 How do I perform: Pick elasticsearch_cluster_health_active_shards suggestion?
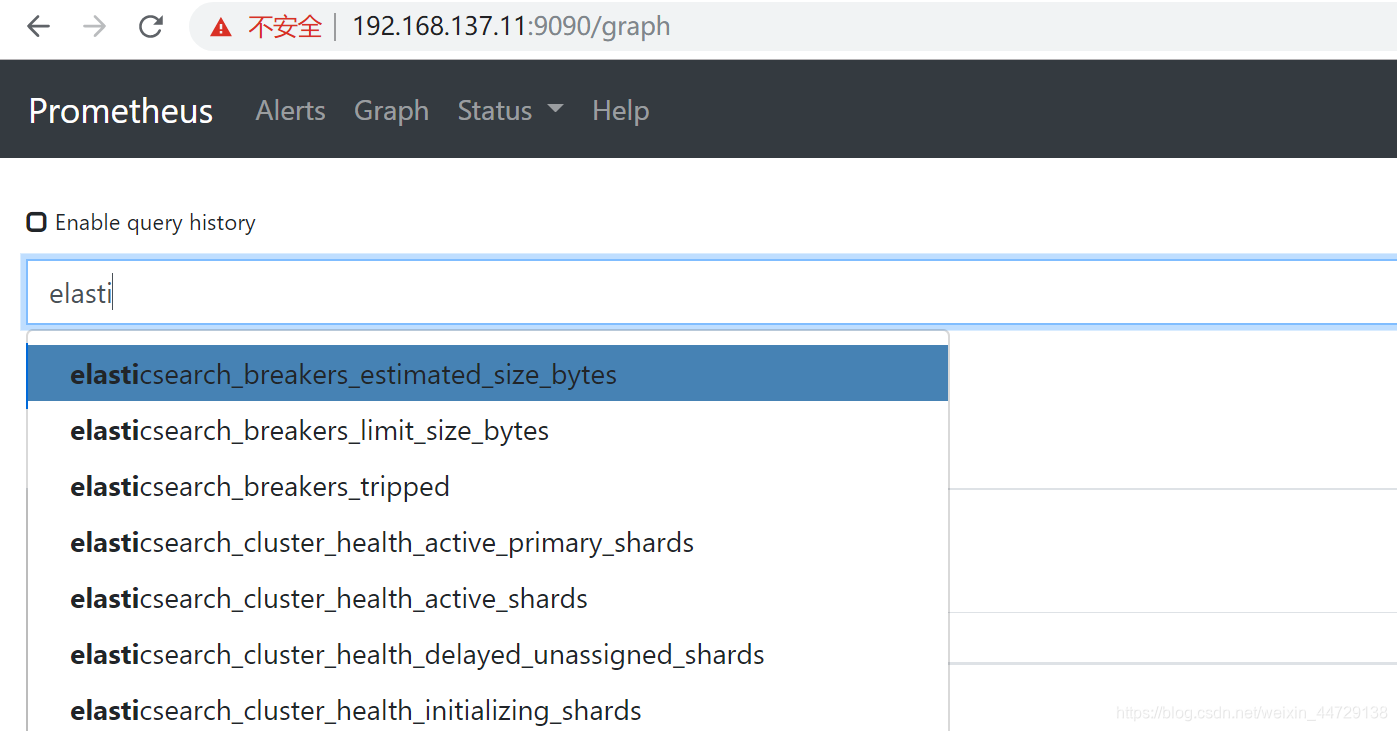click(x=487, y=598)
